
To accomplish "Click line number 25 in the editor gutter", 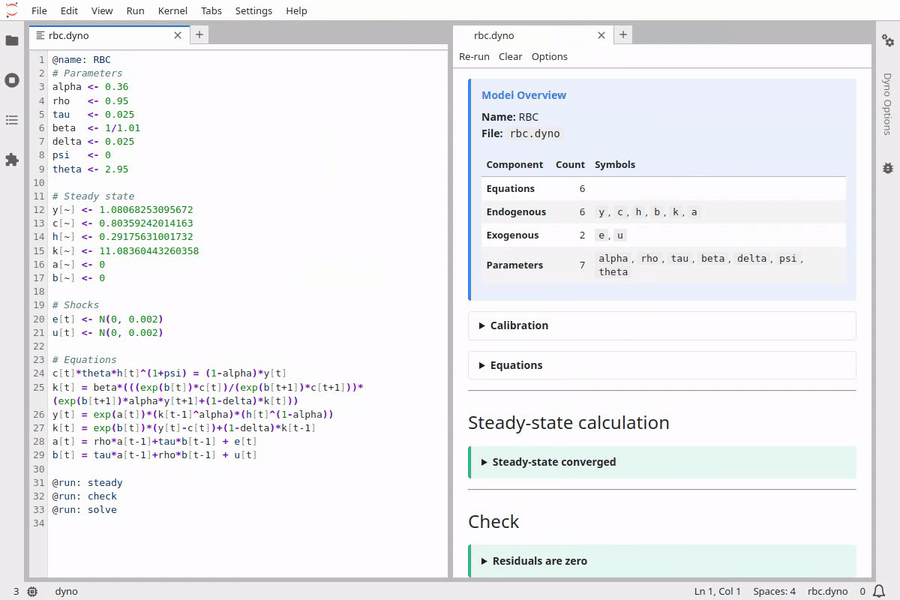I will pyautogui.click(x=38, y=388).
